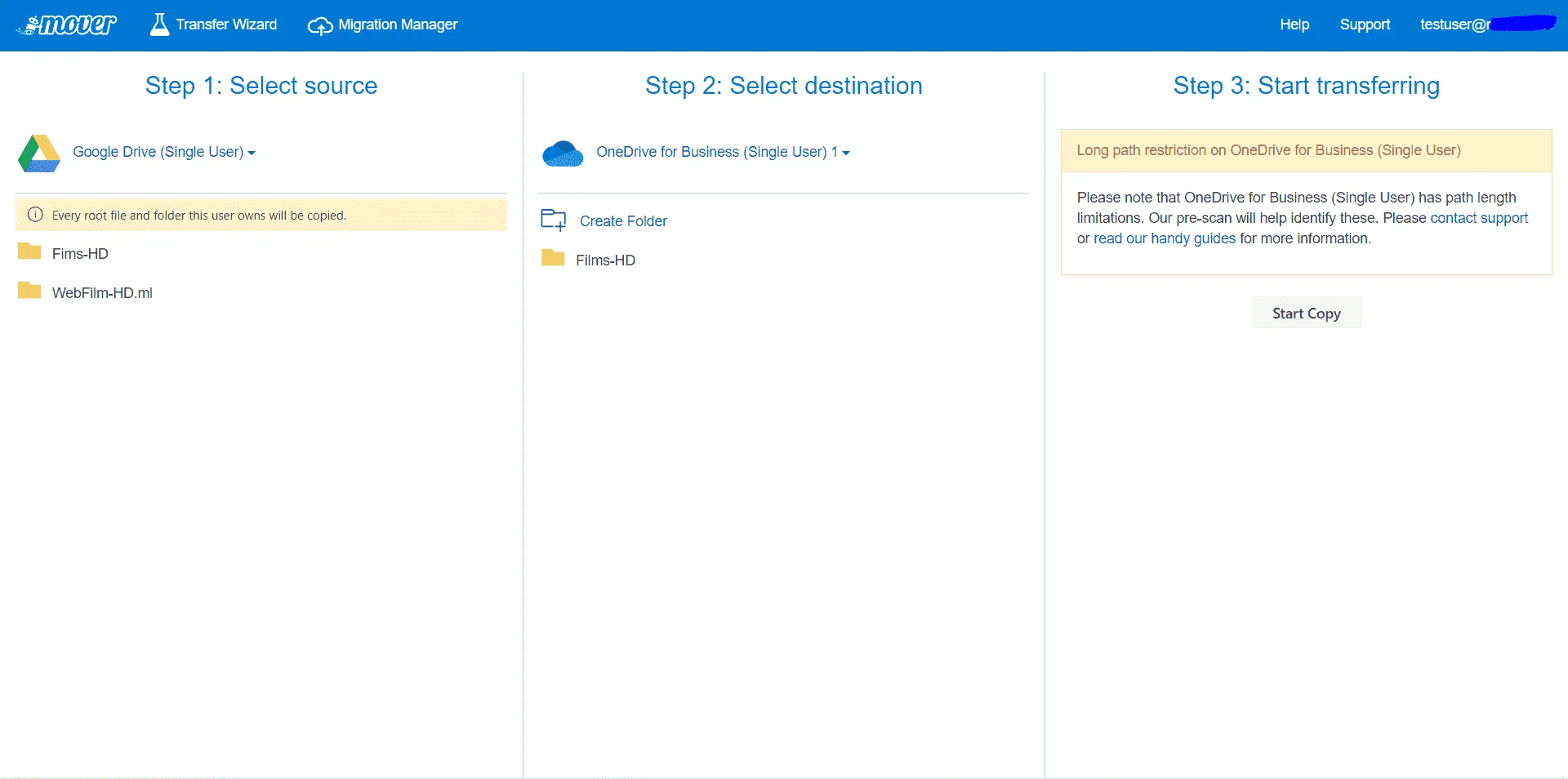Click the Migration Manager cloud upload icon
The height and width of the screenshot is (779, 1568).
pyautogui.click(x=320, y=26)
